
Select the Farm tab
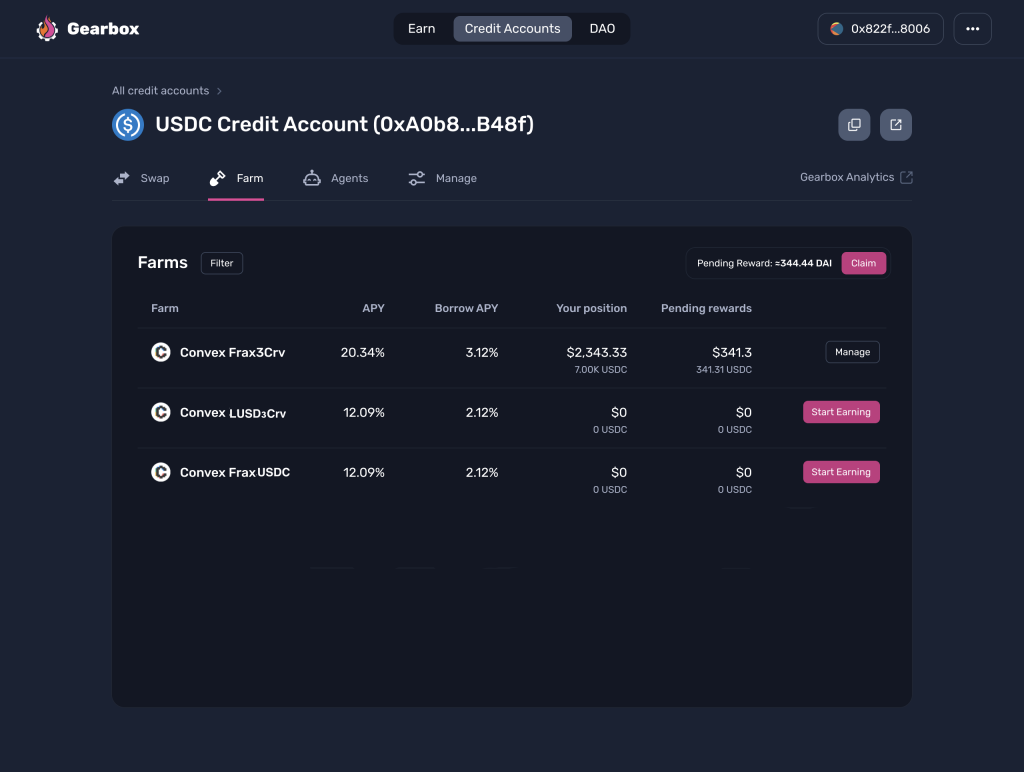coord(236,178)
